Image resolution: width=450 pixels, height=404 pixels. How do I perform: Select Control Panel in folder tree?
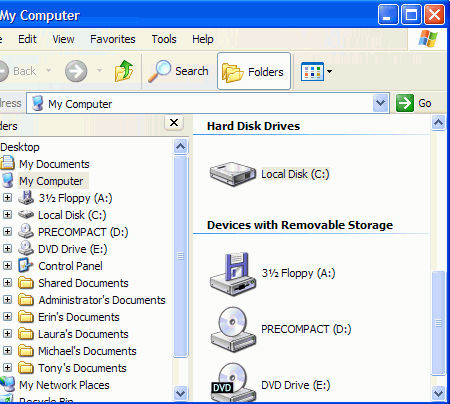click(x=70, y=266)
